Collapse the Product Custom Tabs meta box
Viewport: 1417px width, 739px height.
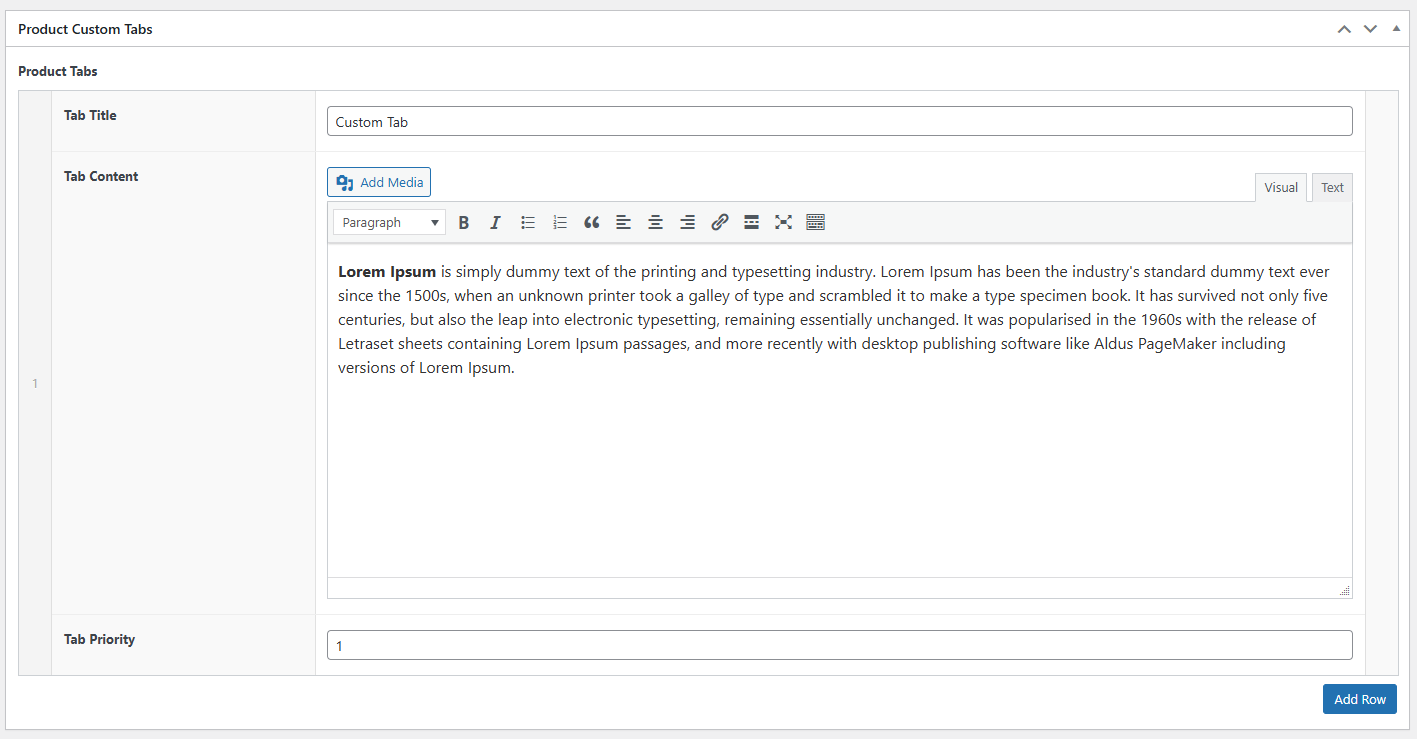pyautogui.click(x=1396, y=29)
